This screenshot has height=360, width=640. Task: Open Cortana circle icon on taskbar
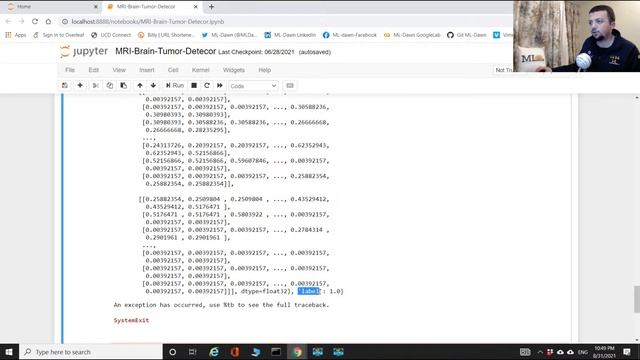[173, 352]
